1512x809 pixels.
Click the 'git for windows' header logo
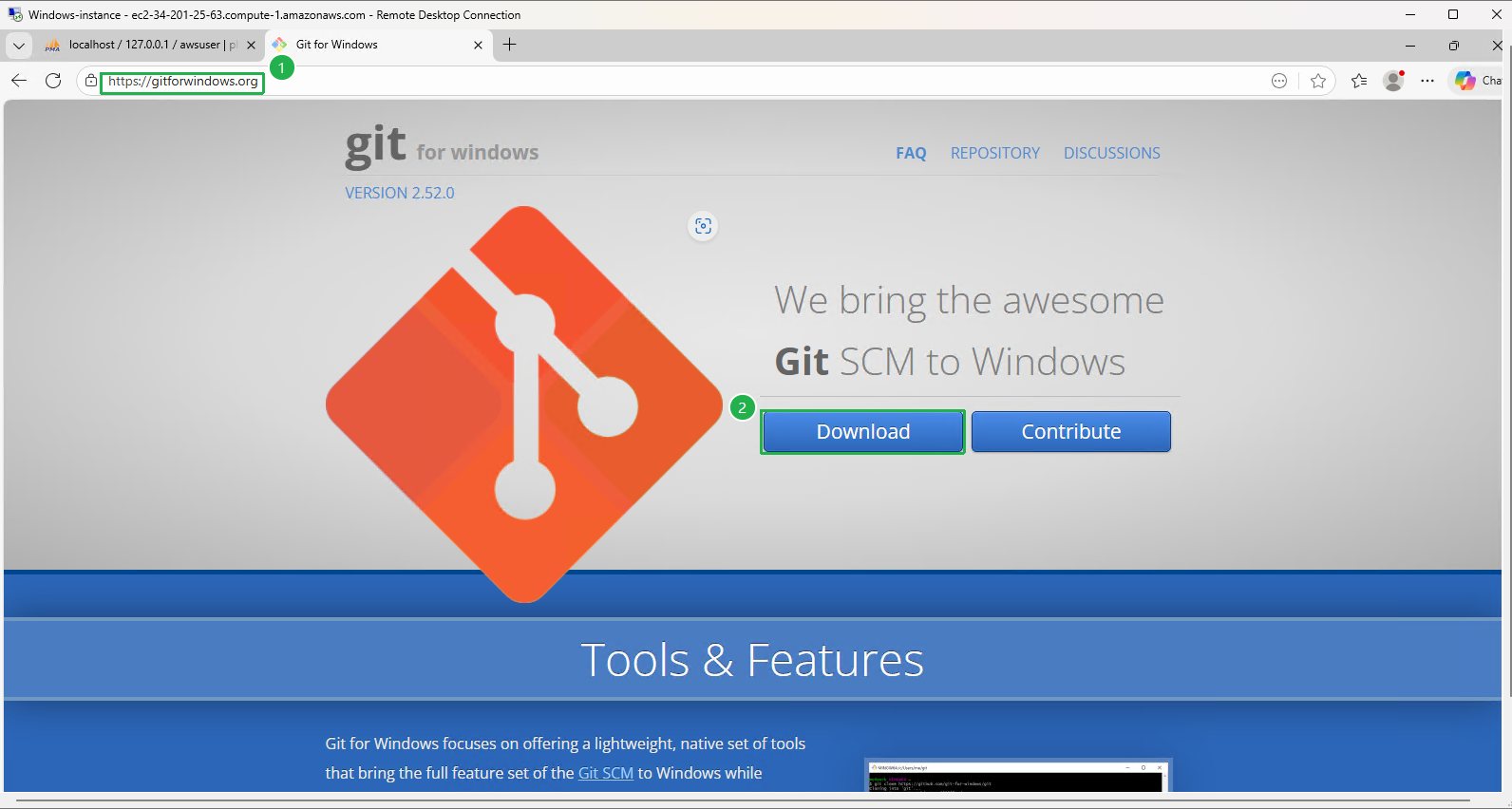(442, 146)
